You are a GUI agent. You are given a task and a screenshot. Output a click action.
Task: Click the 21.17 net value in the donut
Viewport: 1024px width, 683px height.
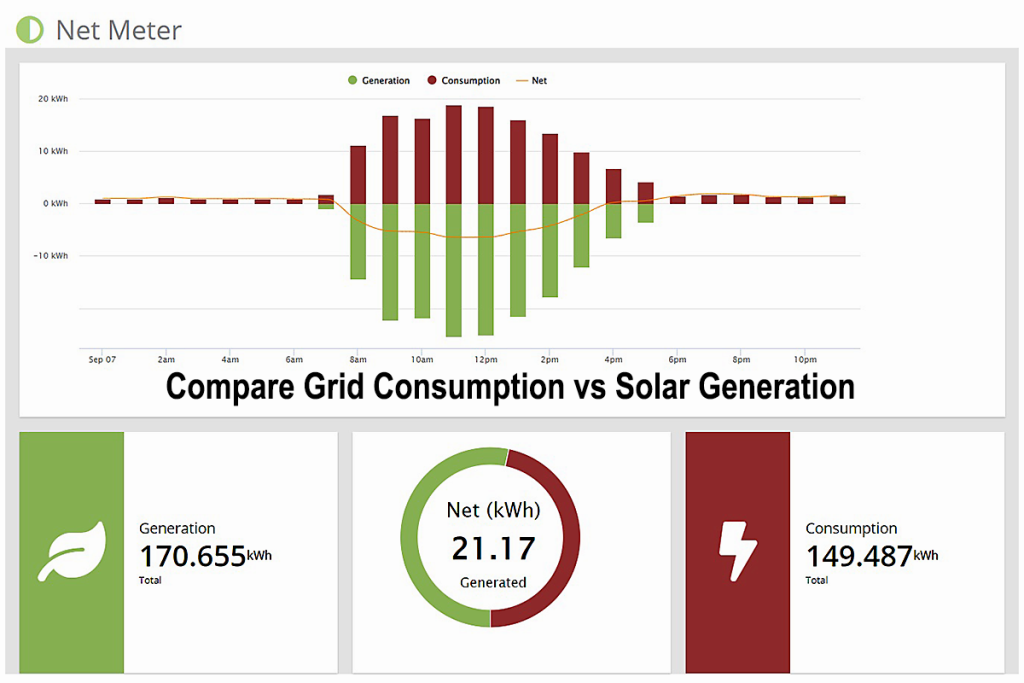tap(493, 548)
